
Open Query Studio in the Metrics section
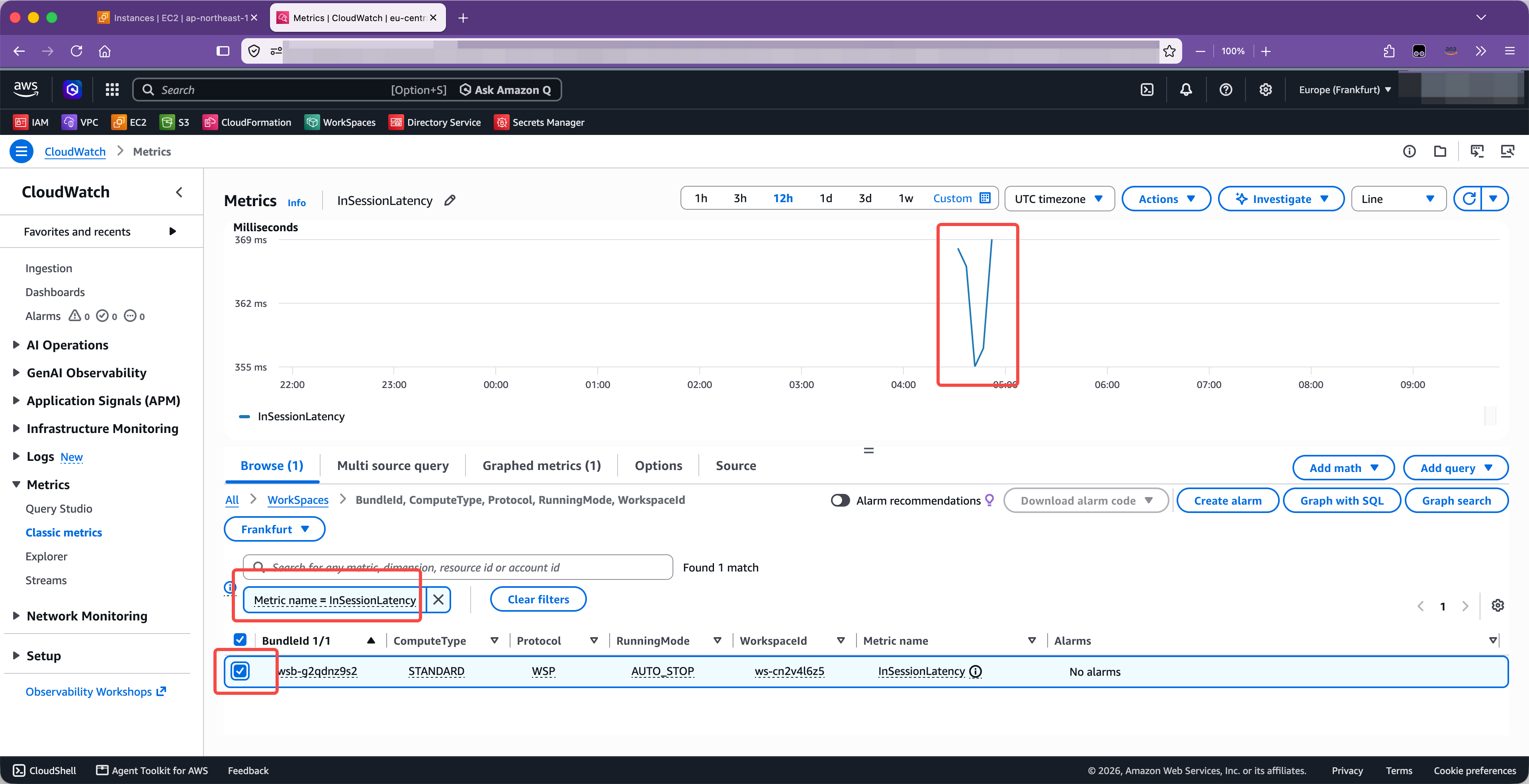click(x=59, y=509)
